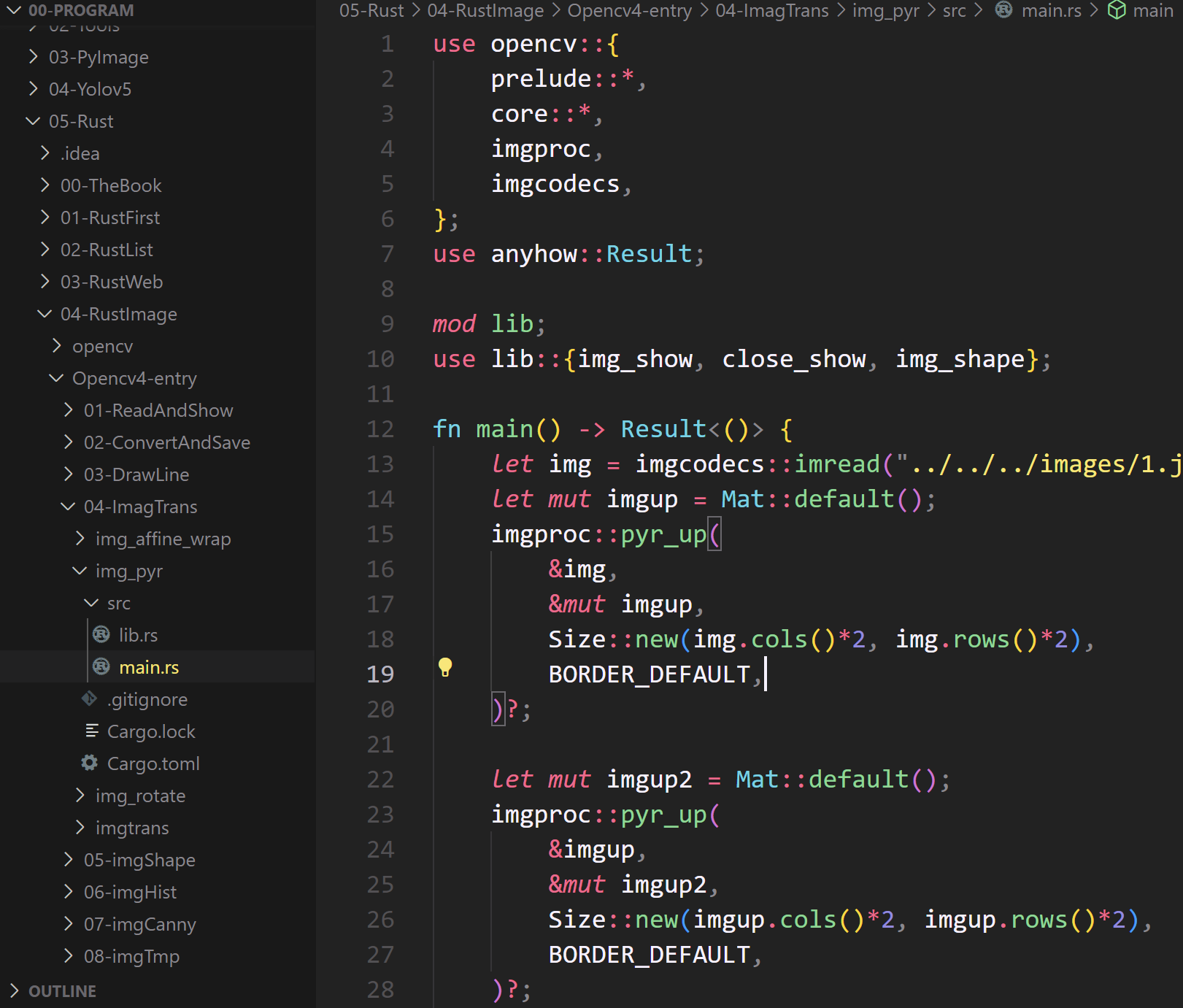Expand the 00-TheBook folder

point(45,185)
